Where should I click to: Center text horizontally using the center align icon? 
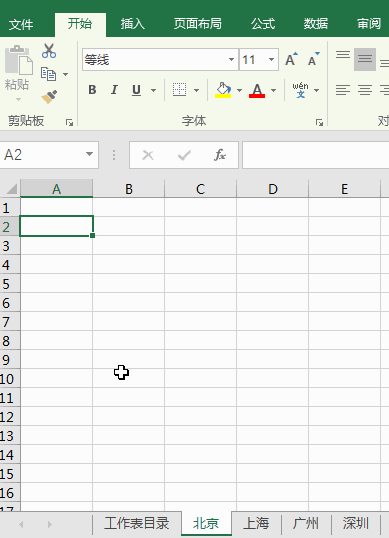[365, 90]
